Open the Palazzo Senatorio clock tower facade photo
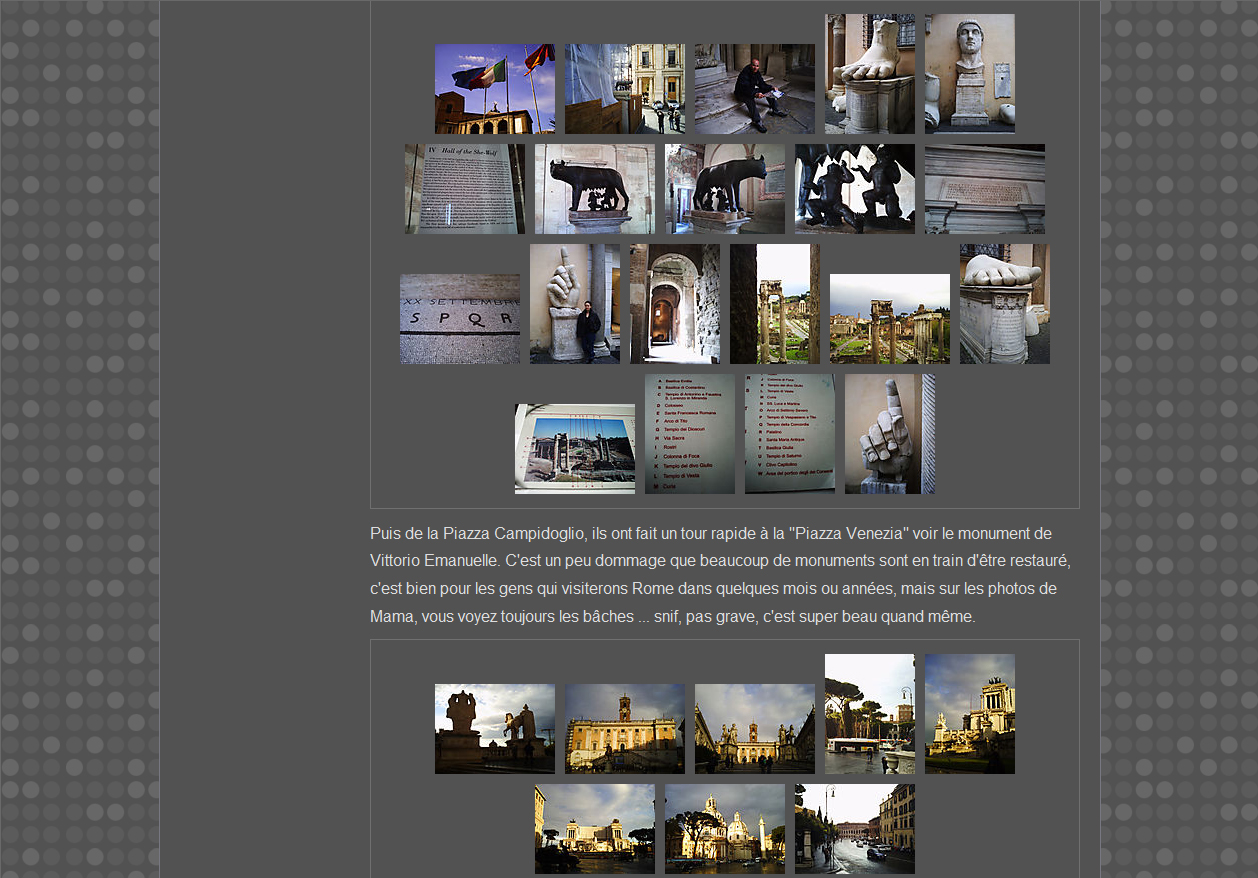The width and height of the screenshot is (1258, 878). coord(624,729)
